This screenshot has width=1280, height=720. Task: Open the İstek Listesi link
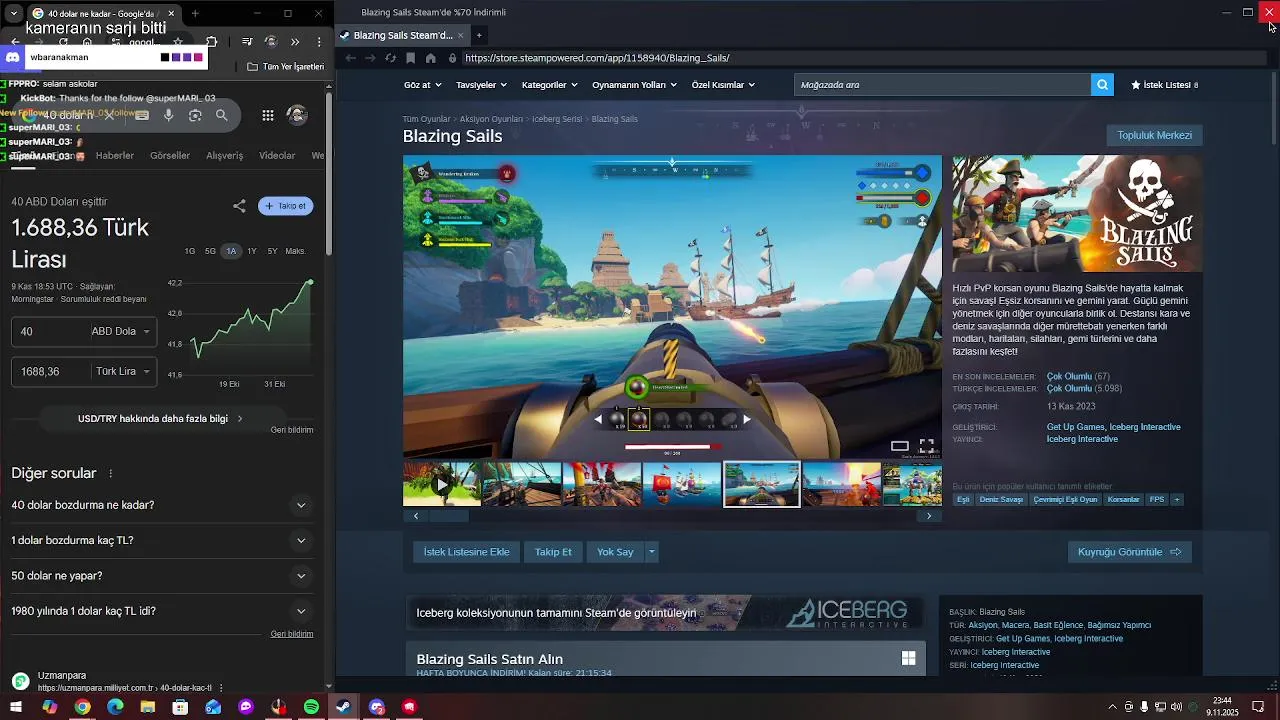(x=1164, y=85)
